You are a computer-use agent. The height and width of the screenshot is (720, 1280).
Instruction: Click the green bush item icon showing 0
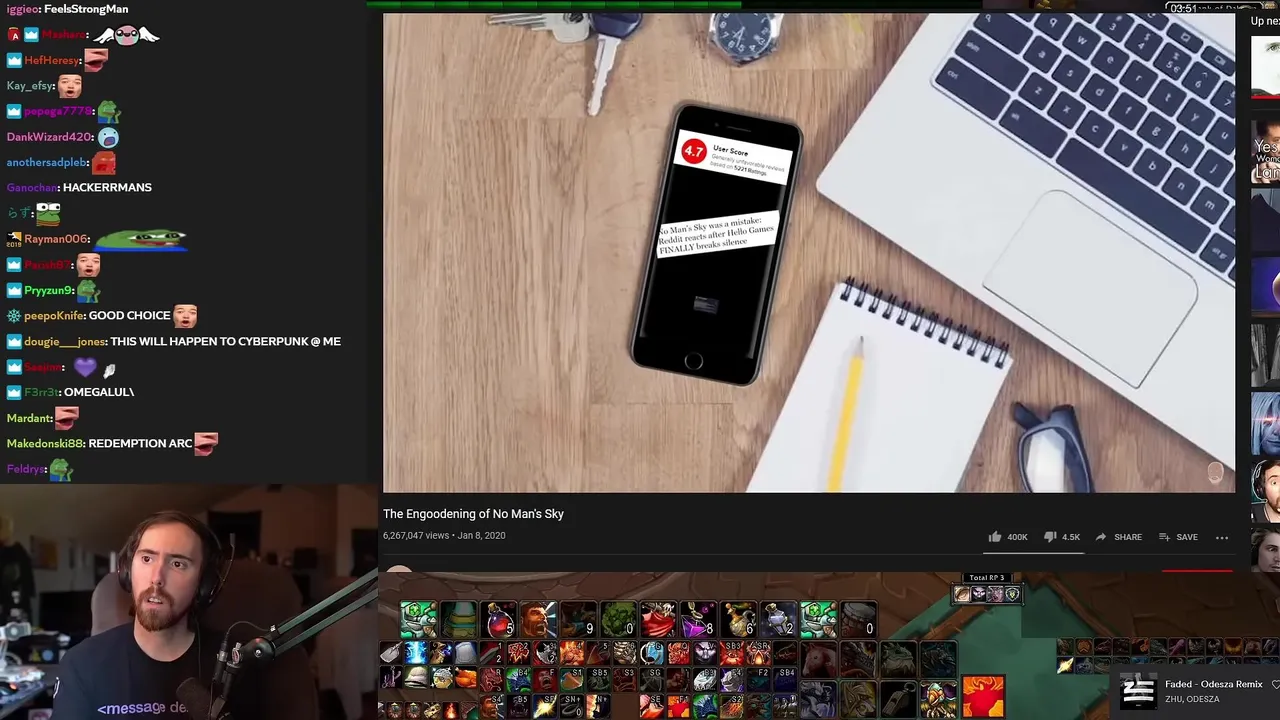click(x=619, y=619)
